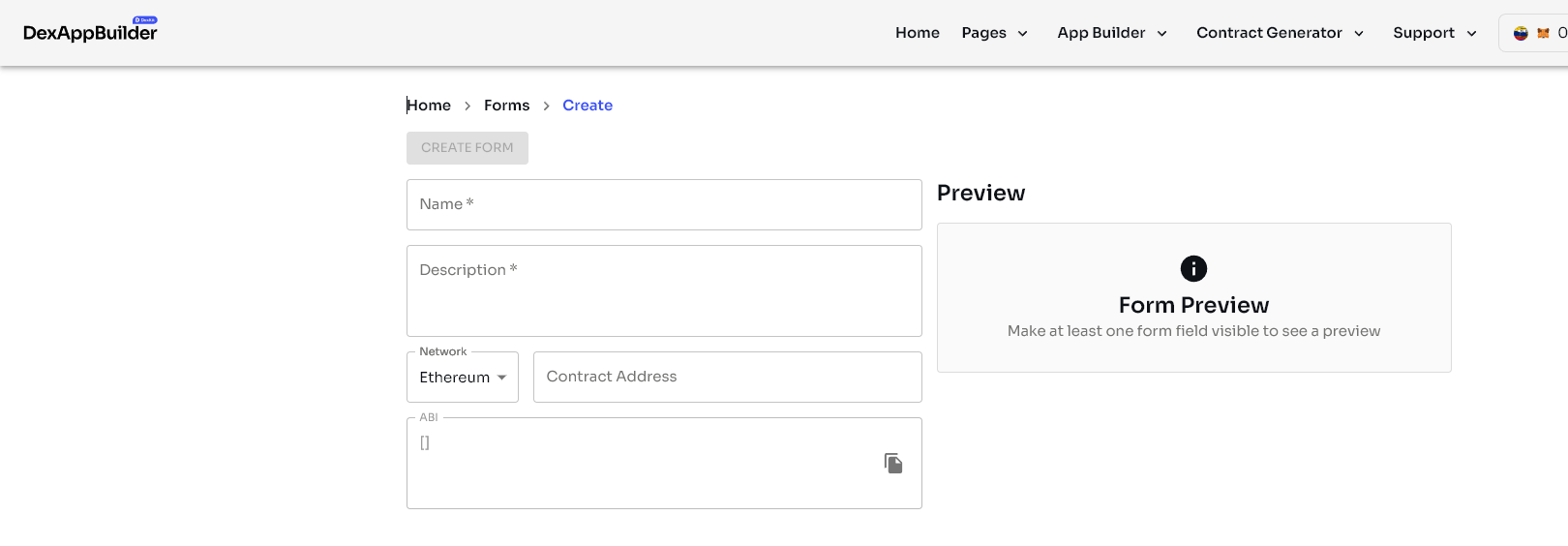The image size is (1568, 546).
Task: Paste ABI using the clipboard icon
Action: tap(892, 464)
